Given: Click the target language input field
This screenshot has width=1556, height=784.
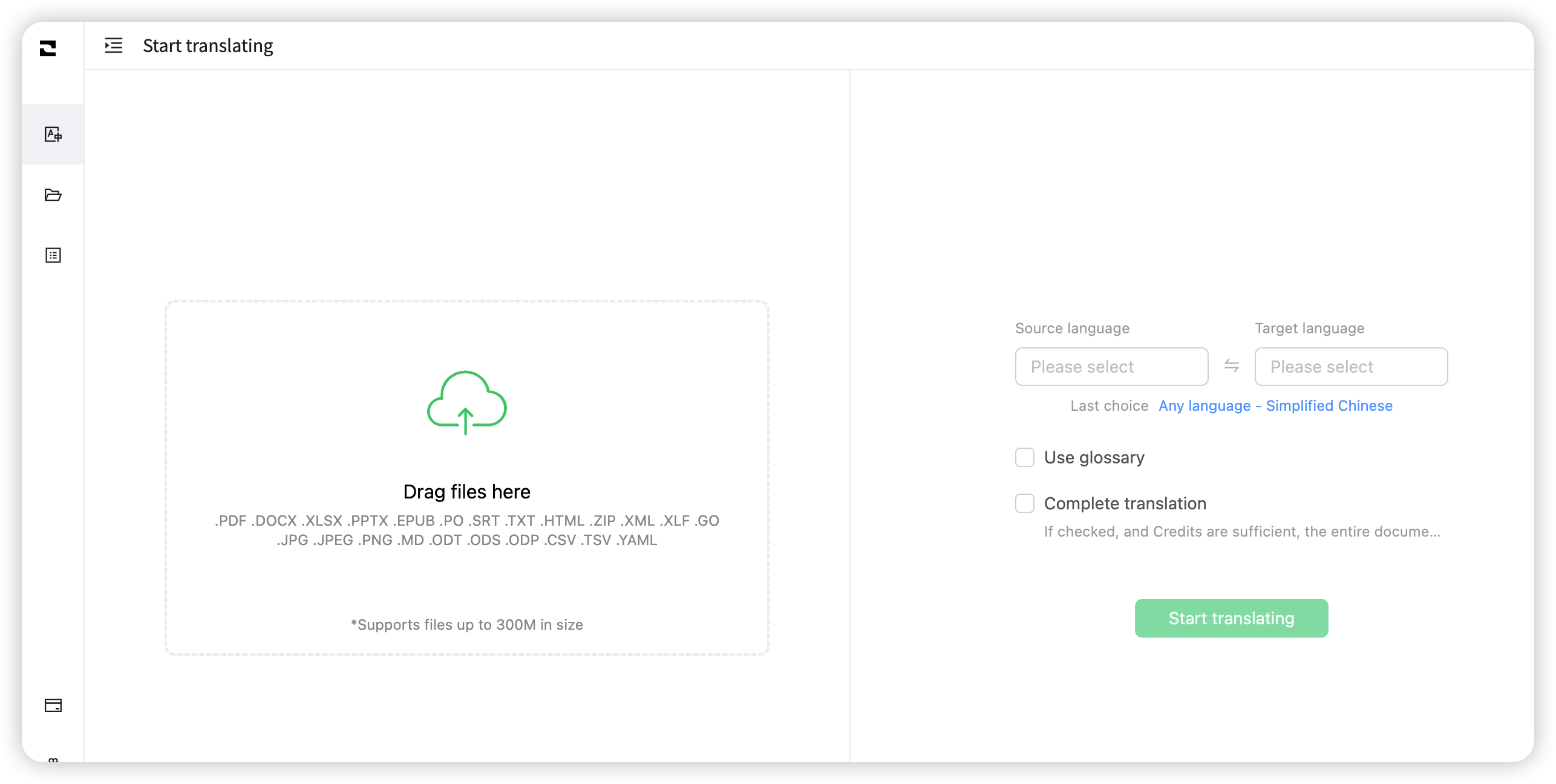Looking at the screenshot, I should (1350, 366).
